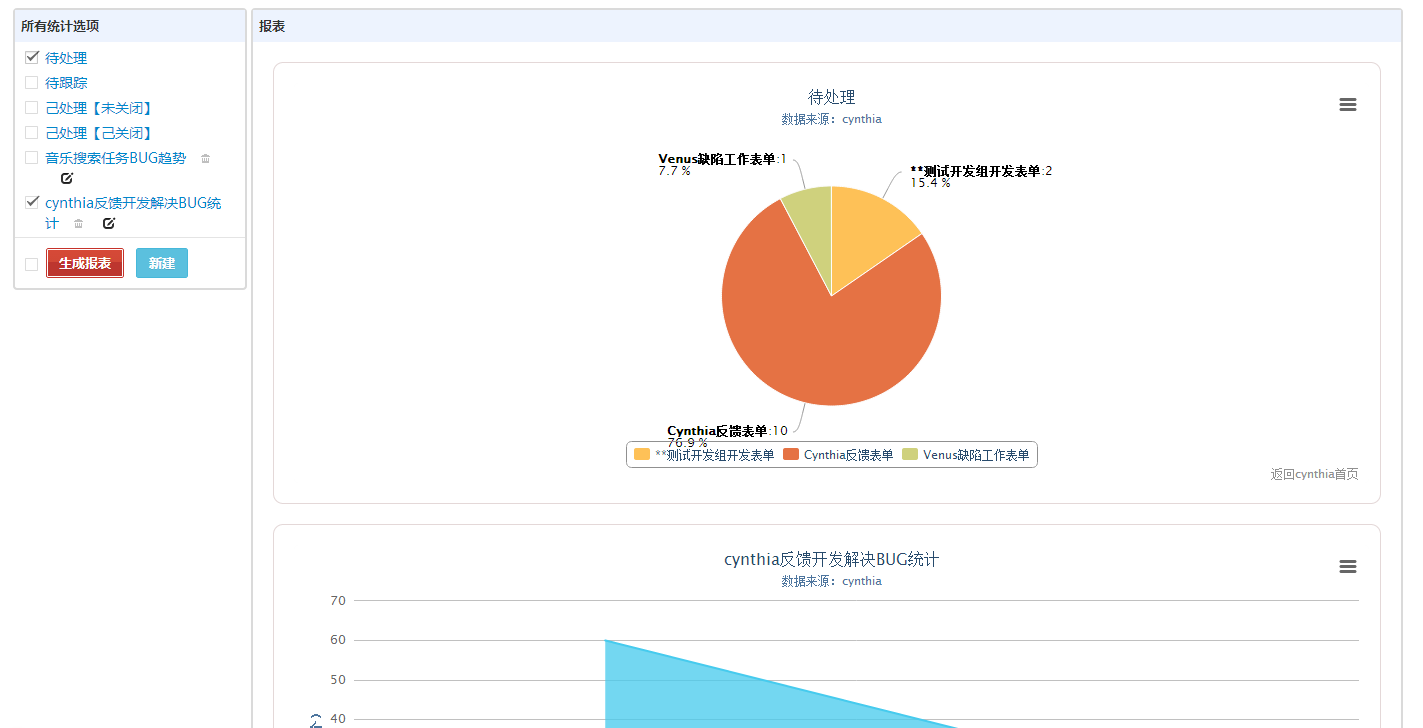Screen dimensions: 1423x728
Task: Open the 待处理 chart context menu icon
Action: pos(1347,105)
